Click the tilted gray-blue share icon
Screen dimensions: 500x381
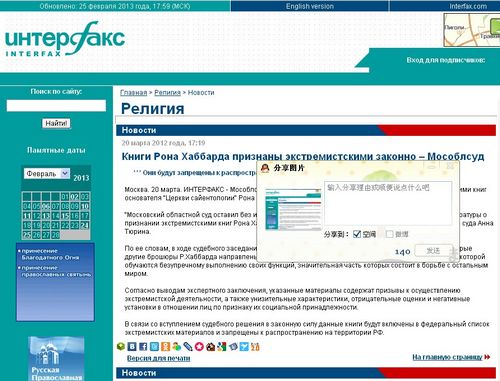[x=233, y=347]
